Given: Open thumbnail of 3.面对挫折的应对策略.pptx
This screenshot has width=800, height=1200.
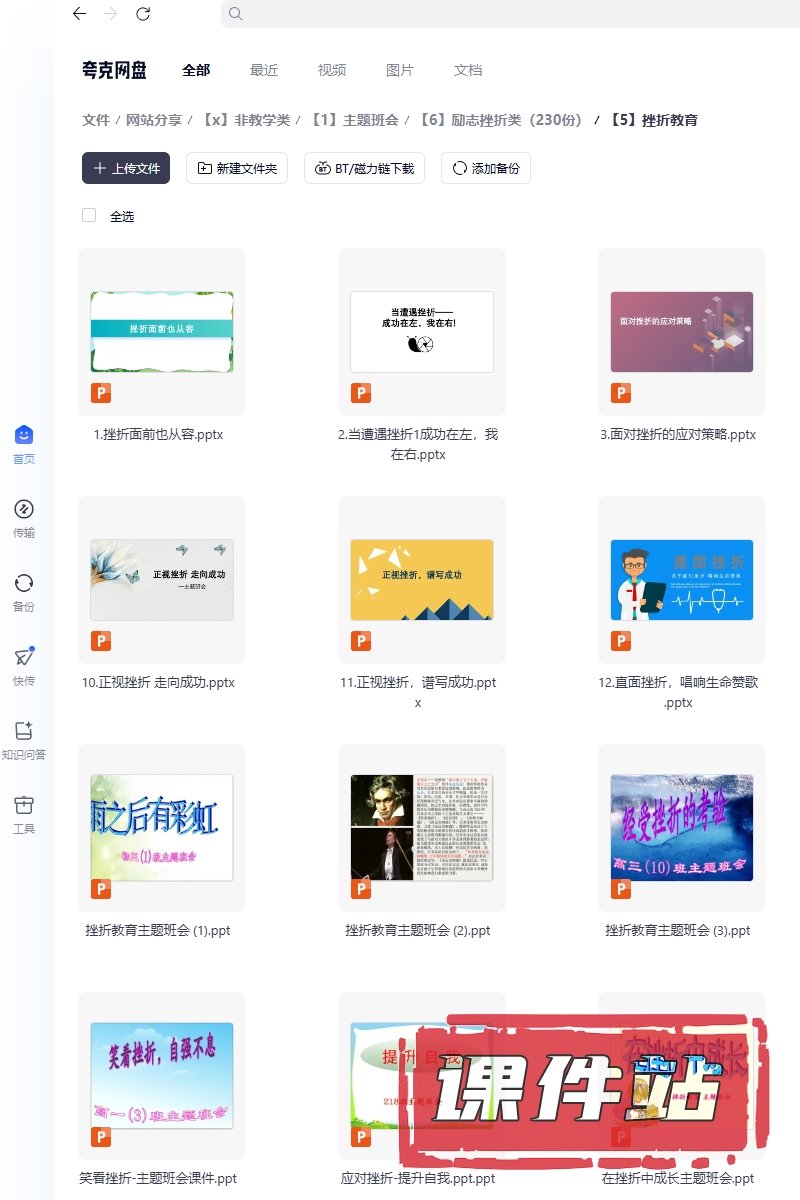Looking at the screenshot, I should [x=681, y=332].
